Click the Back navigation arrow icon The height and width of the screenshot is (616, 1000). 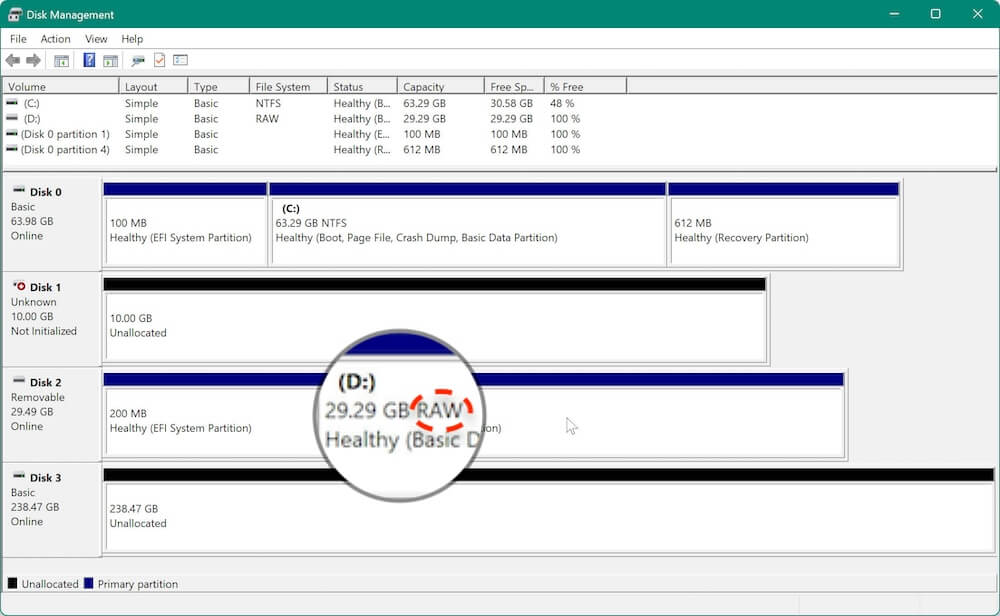coord(12,60)
